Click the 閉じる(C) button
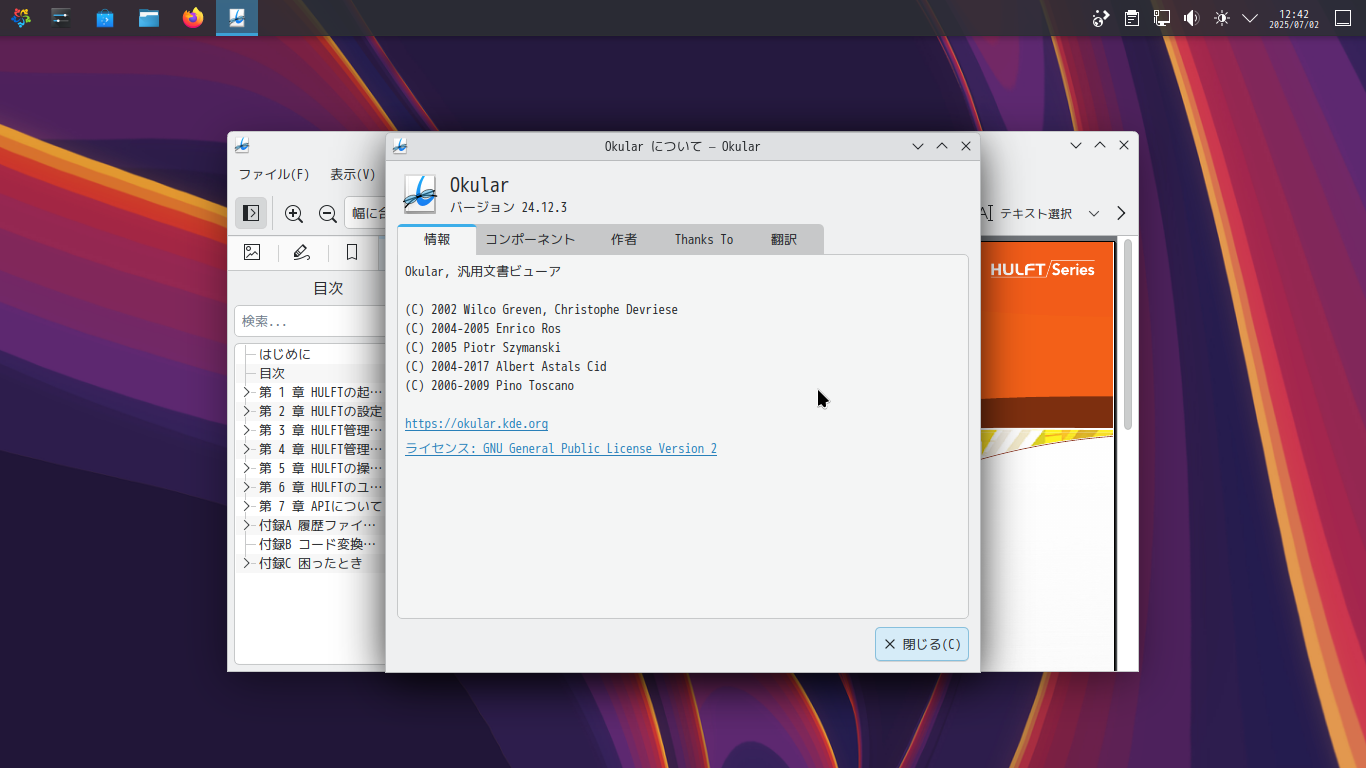The width and height of the screenshot is (1366, 768). pos(922,644)
